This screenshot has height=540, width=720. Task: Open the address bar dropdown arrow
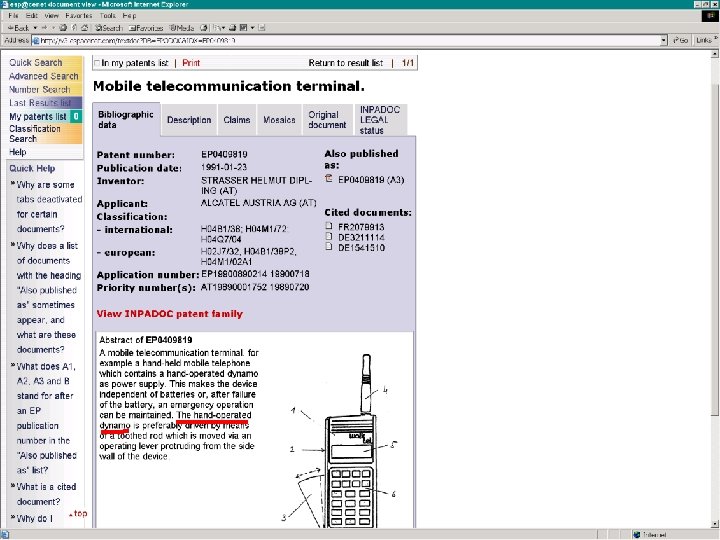pos(664,40)
